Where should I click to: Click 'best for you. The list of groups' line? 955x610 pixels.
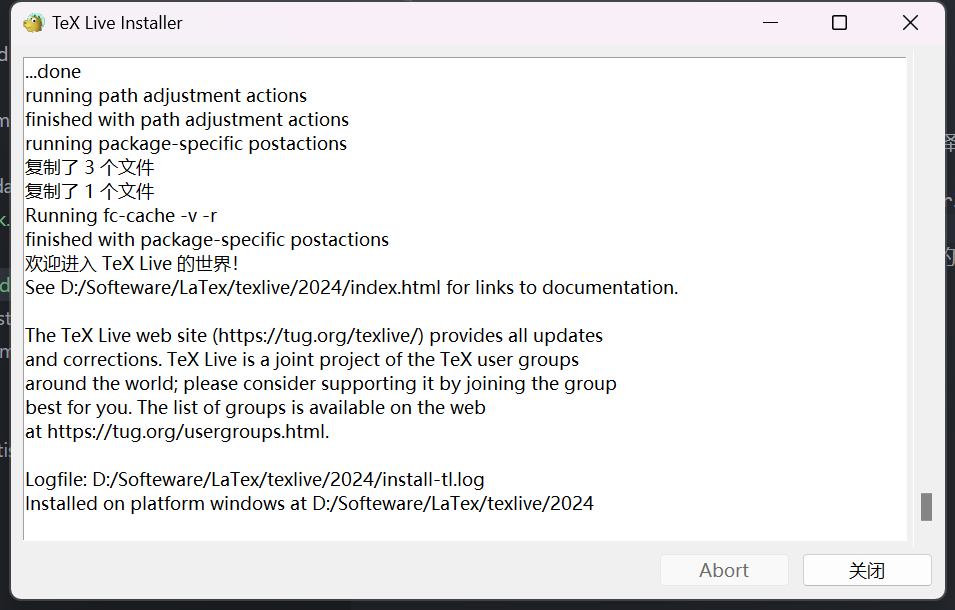255,407
